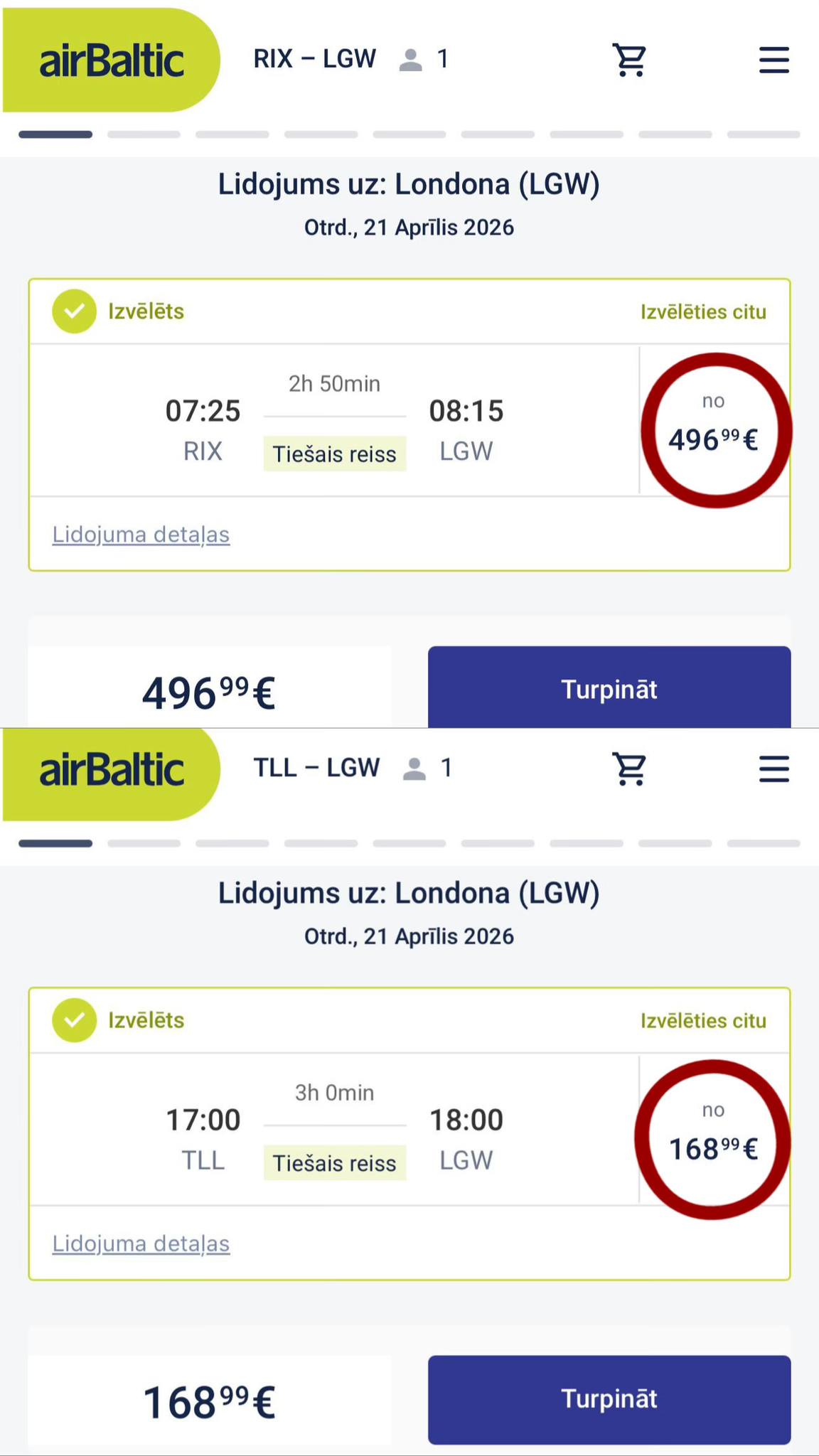
Task: Toggle selected checkmark on 07:25 RIX flight
Action: 74,311
